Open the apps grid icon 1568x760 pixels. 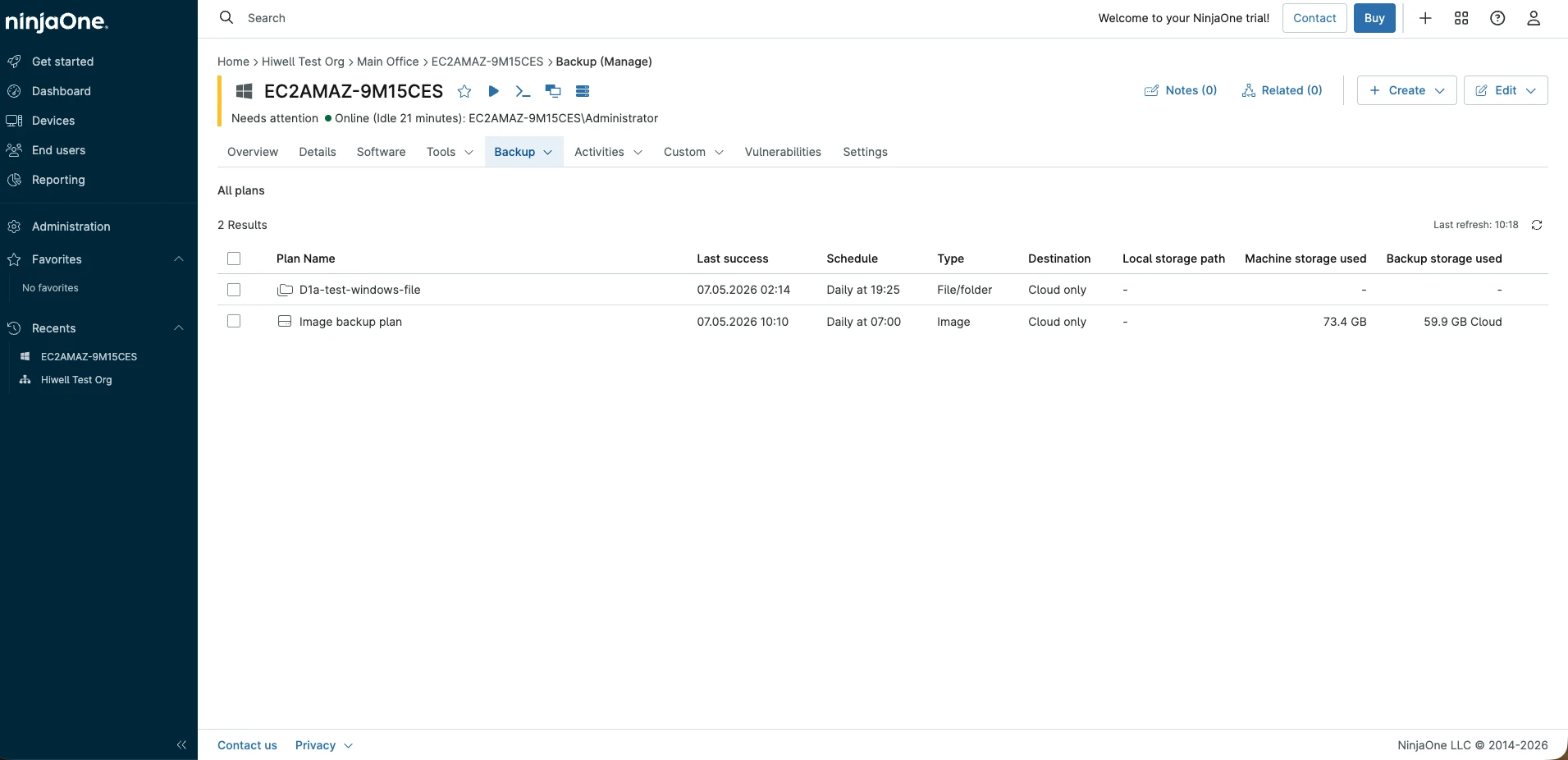click(1461, 18)
